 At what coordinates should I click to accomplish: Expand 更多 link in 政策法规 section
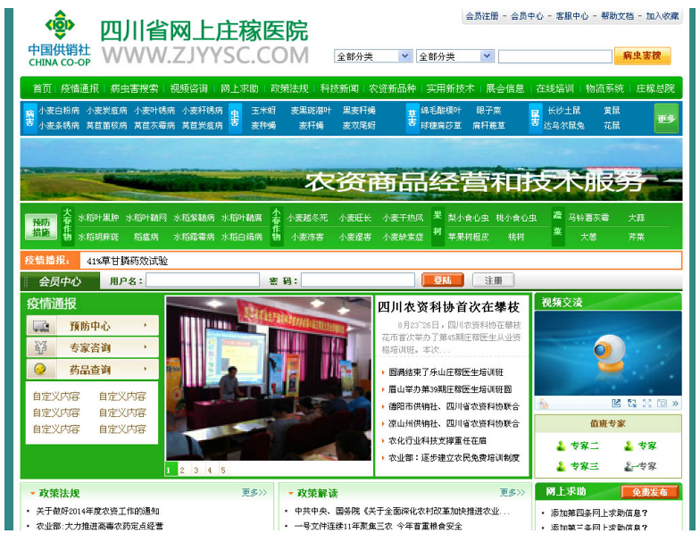pos(254,493)
